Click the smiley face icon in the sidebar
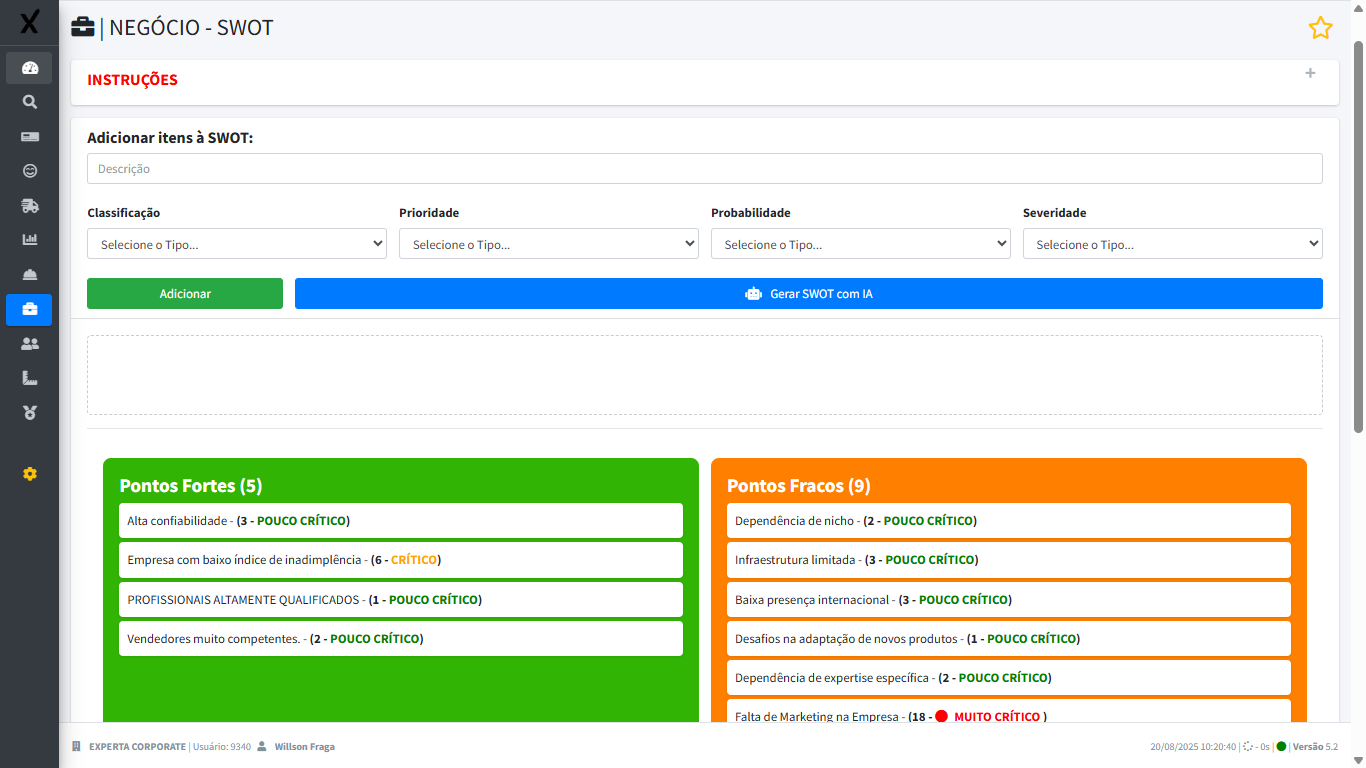The width and height of the screenshot is (1366, 768). (28, 171)
